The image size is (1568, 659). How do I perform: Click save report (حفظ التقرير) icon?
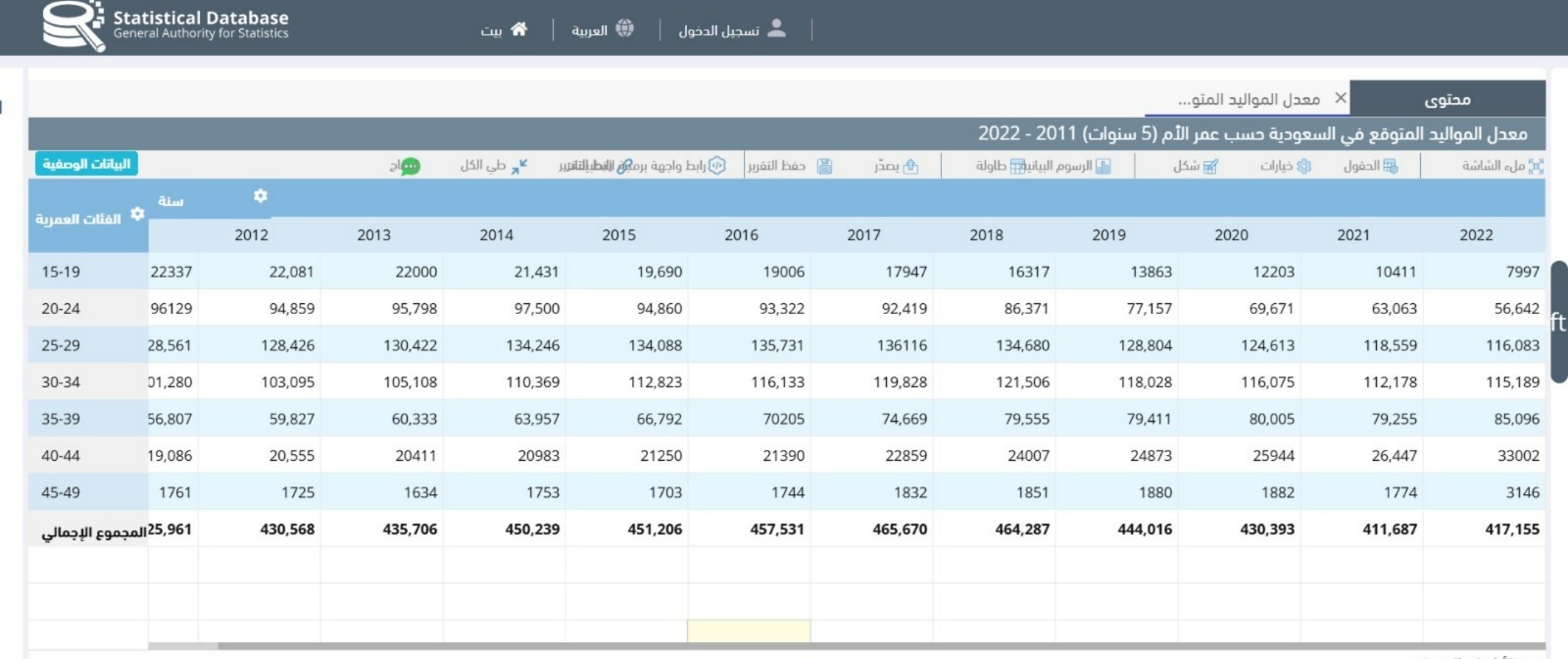click(x=825, y=166)
